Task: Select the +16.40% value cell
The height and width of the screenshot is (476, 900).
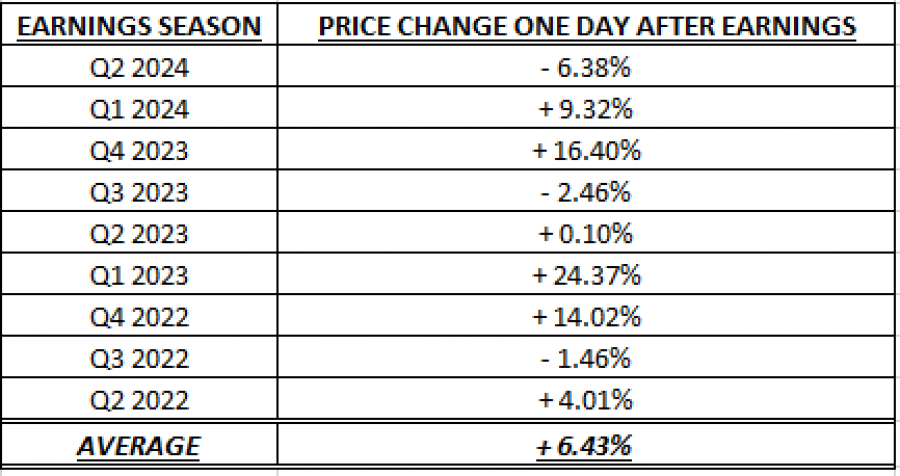Action: (x=587, y=150)
